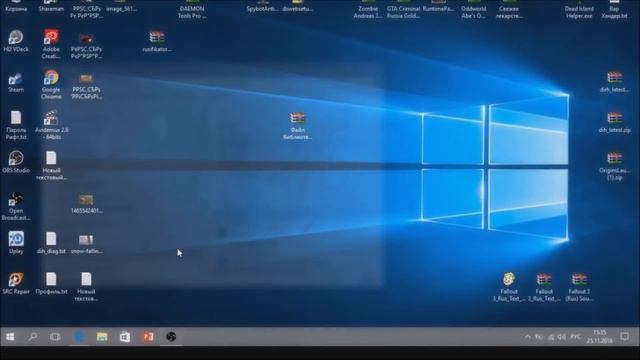Open the Avidemux 2.6 64bits shortcut
The height and width of the screenshot is (360, 640).
[x=51, y=125]
